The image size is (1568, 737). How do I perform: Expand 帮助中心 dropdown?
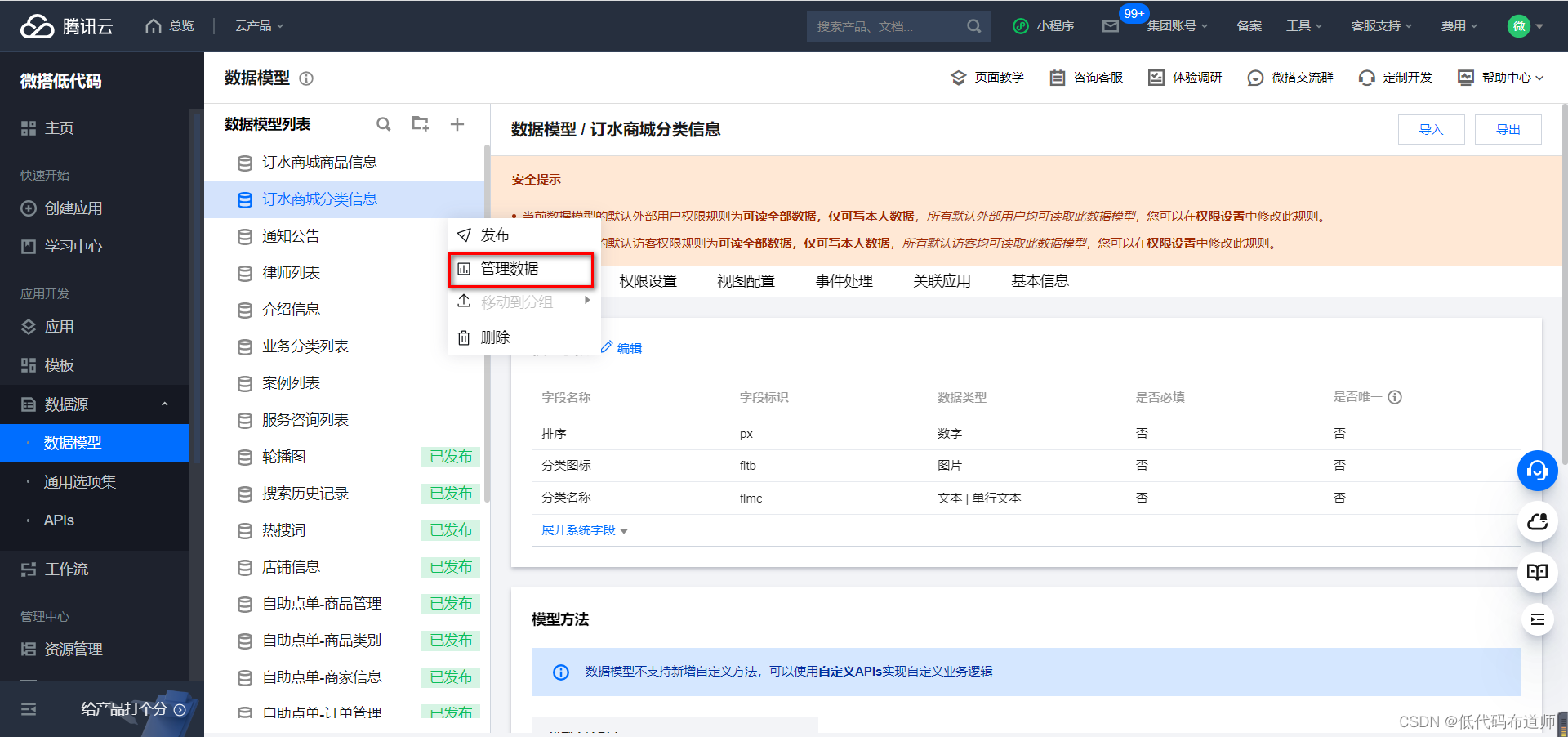pyautogui.click(x=1501, y=78)
